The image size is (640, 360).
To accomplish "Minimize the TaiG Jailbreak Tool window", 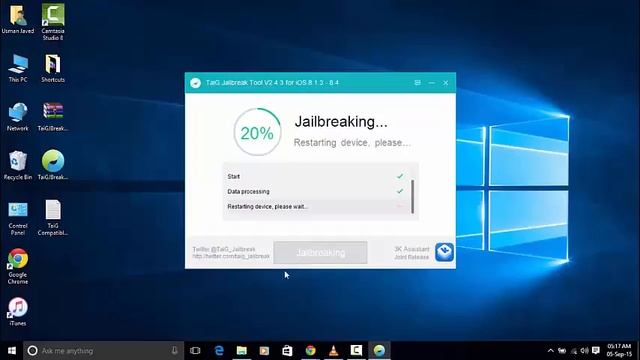I will (x=431, y=82).
